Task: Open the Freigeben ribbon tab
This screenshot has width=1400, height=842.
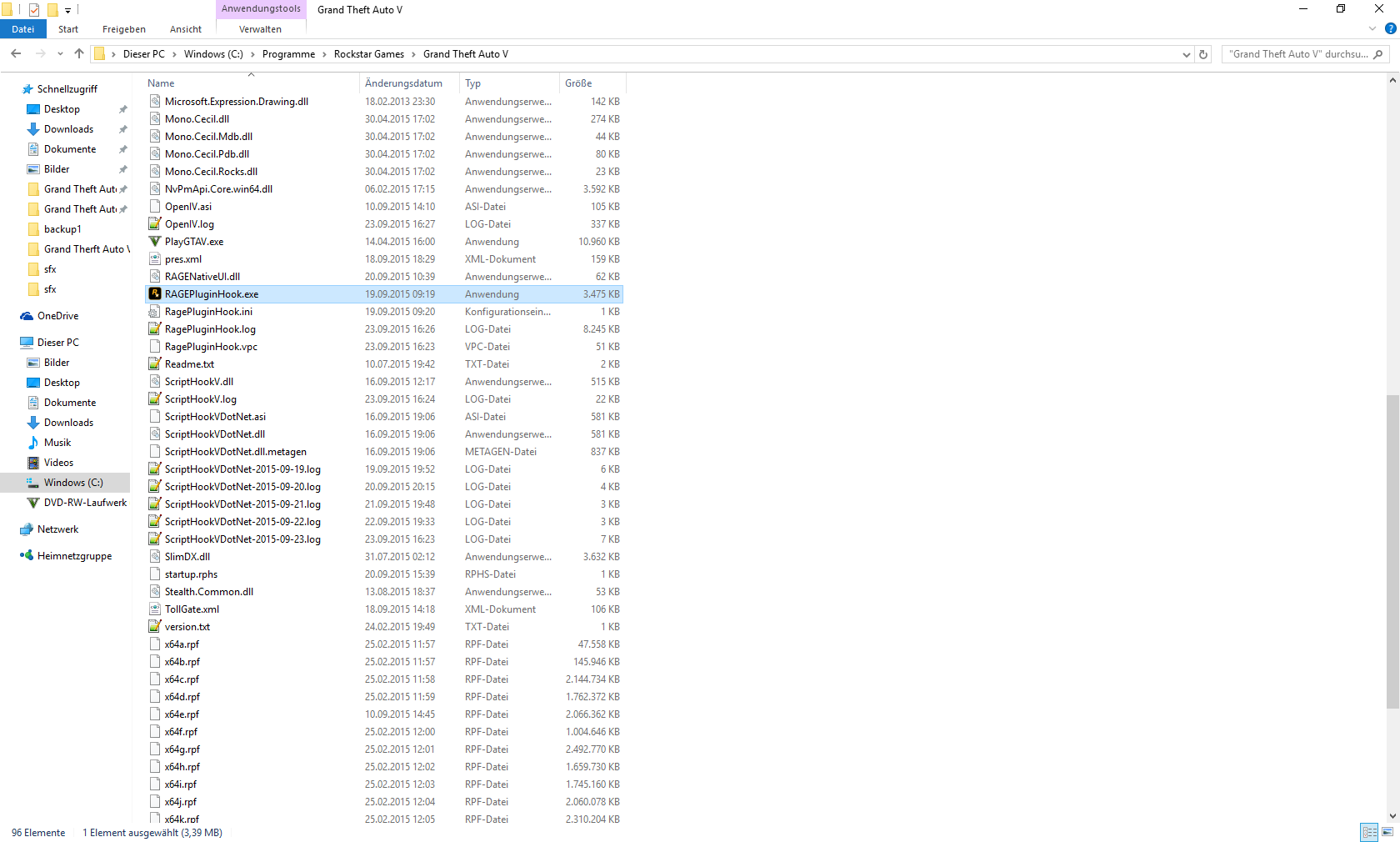Action: coord(124,29)
